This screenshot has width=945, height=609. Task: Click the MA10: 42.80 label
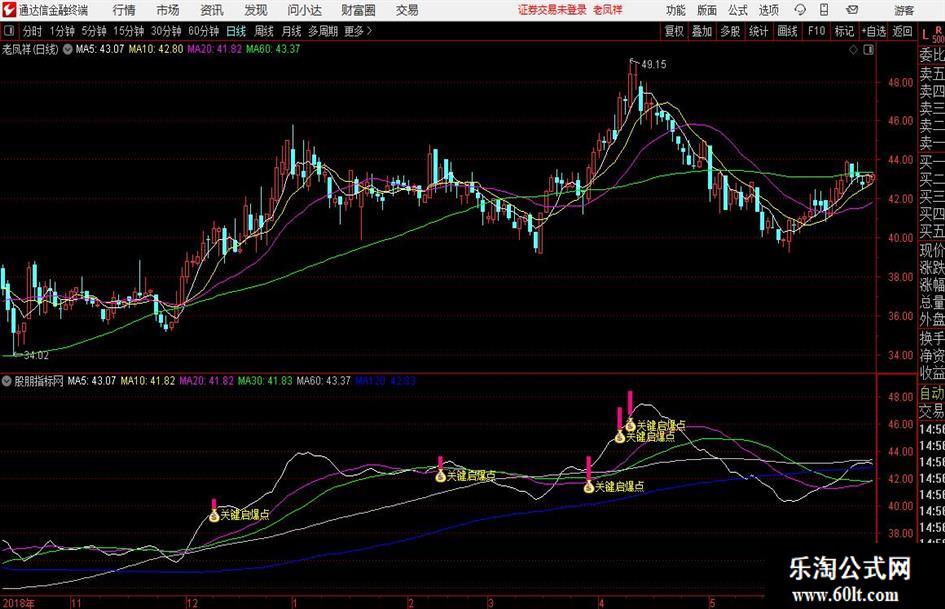(x=155, y=49)
